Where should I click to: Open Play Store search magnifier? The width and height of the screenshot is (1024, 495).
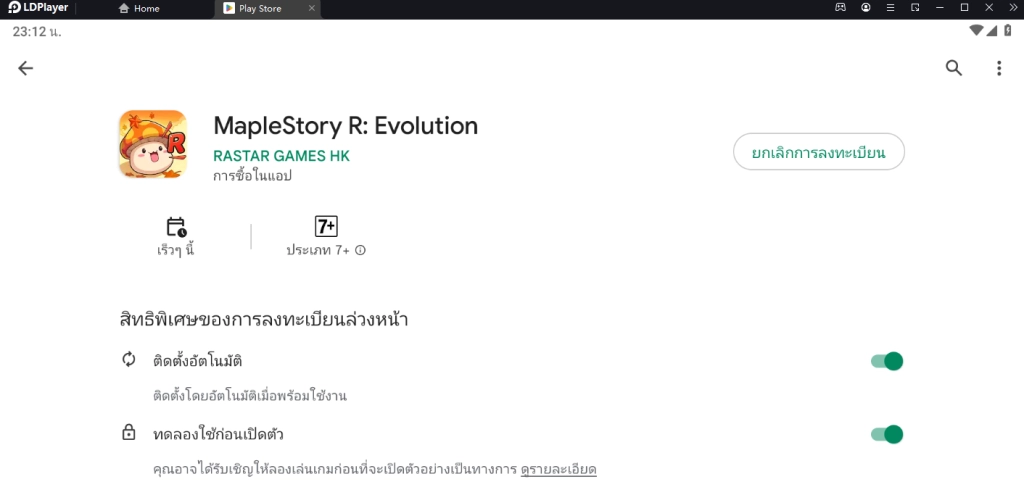954,68
